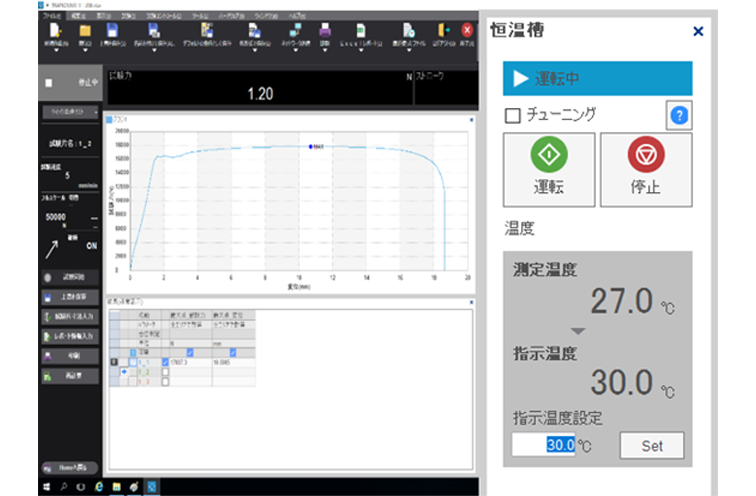Open the ハードウェア menu
Viewport: 756px width, 496px height.
pos(231,16)
